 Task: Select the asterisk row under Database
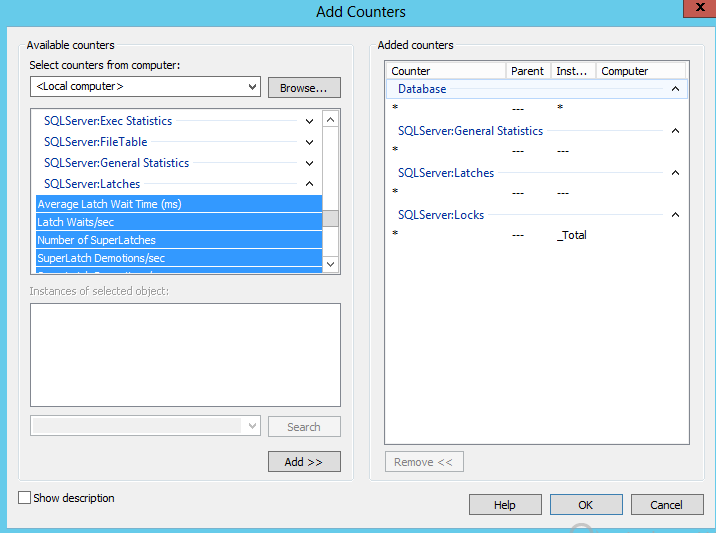pos(537,108)
